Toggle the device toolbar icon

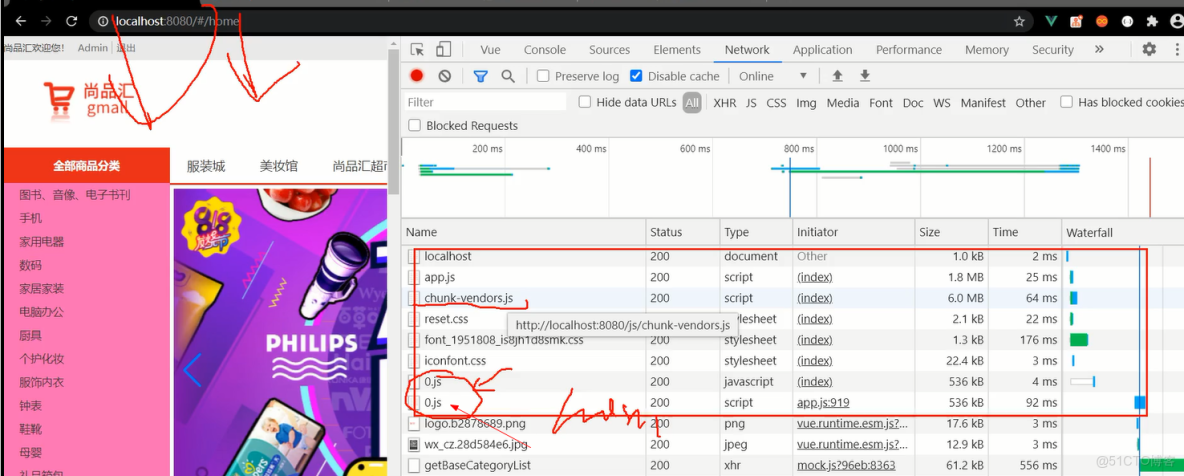coord(443,50)
